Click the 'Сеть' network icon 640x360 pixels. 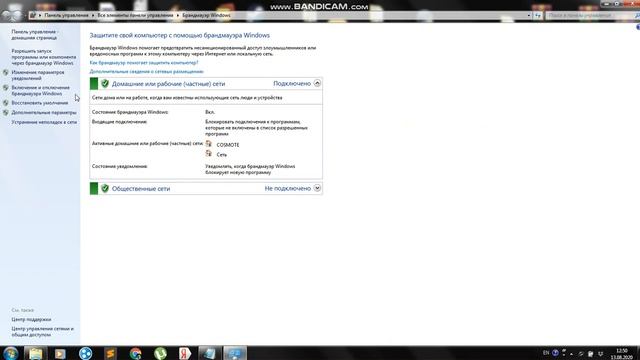click(209, 153)
